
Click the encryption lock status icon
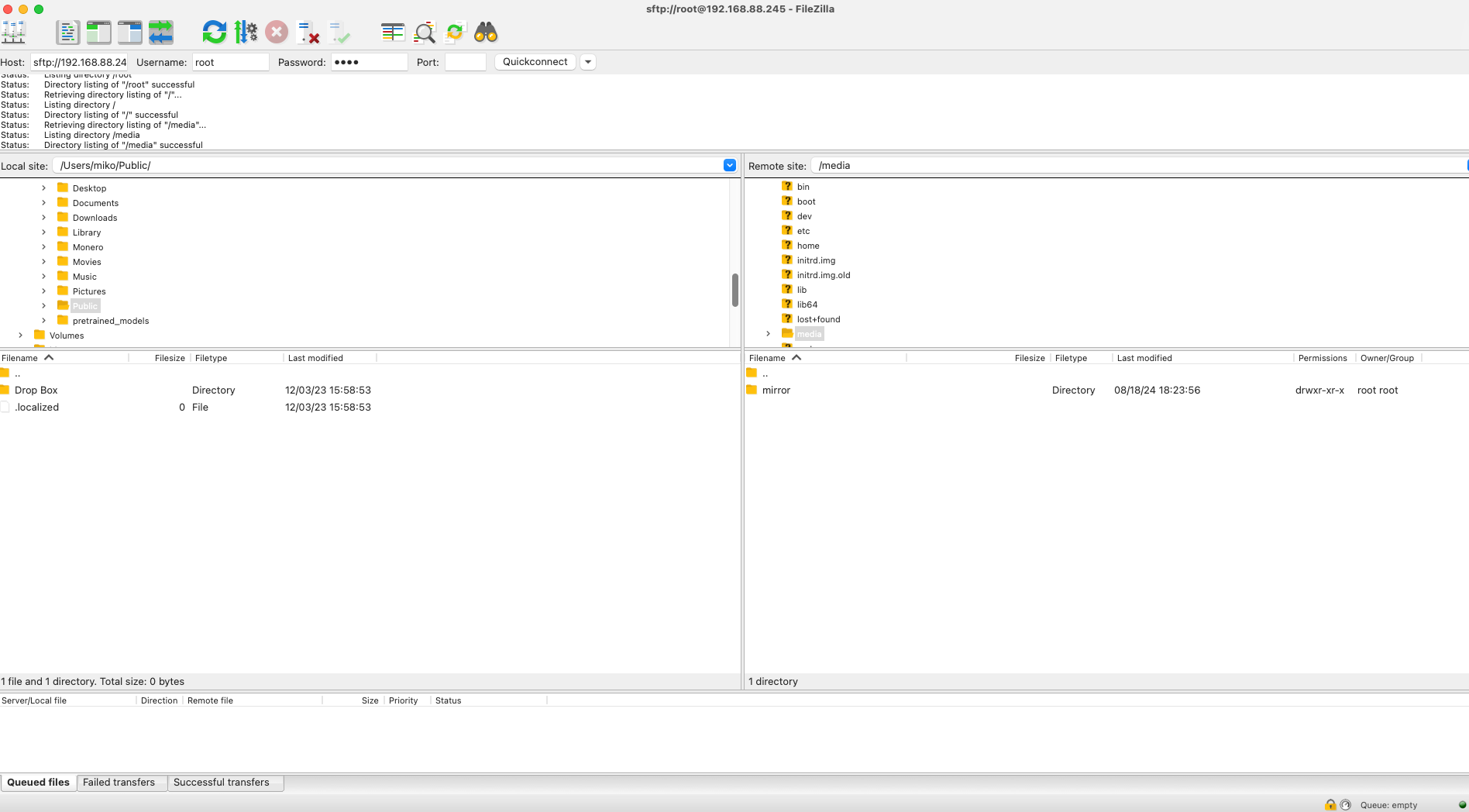1330,804
